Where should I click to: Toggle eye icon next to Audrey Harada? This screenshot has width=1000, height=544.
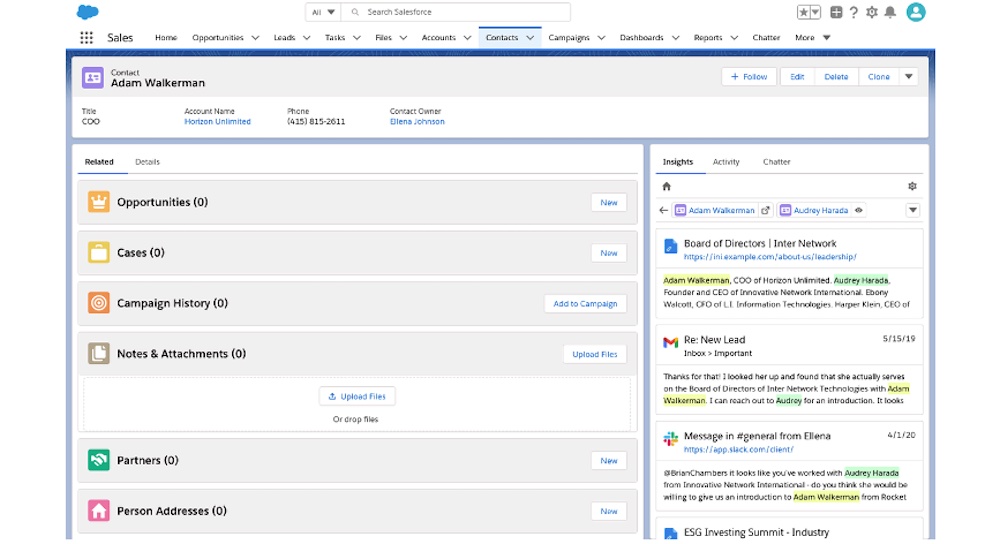click(859, 211)
